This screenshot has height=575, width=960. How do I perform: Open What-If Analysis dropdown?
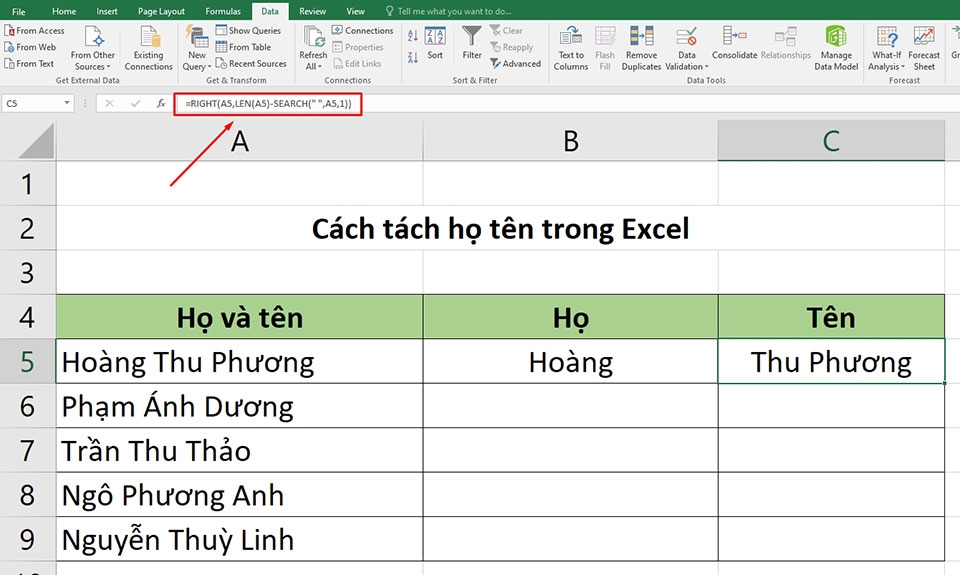click(x=887, y=48)
